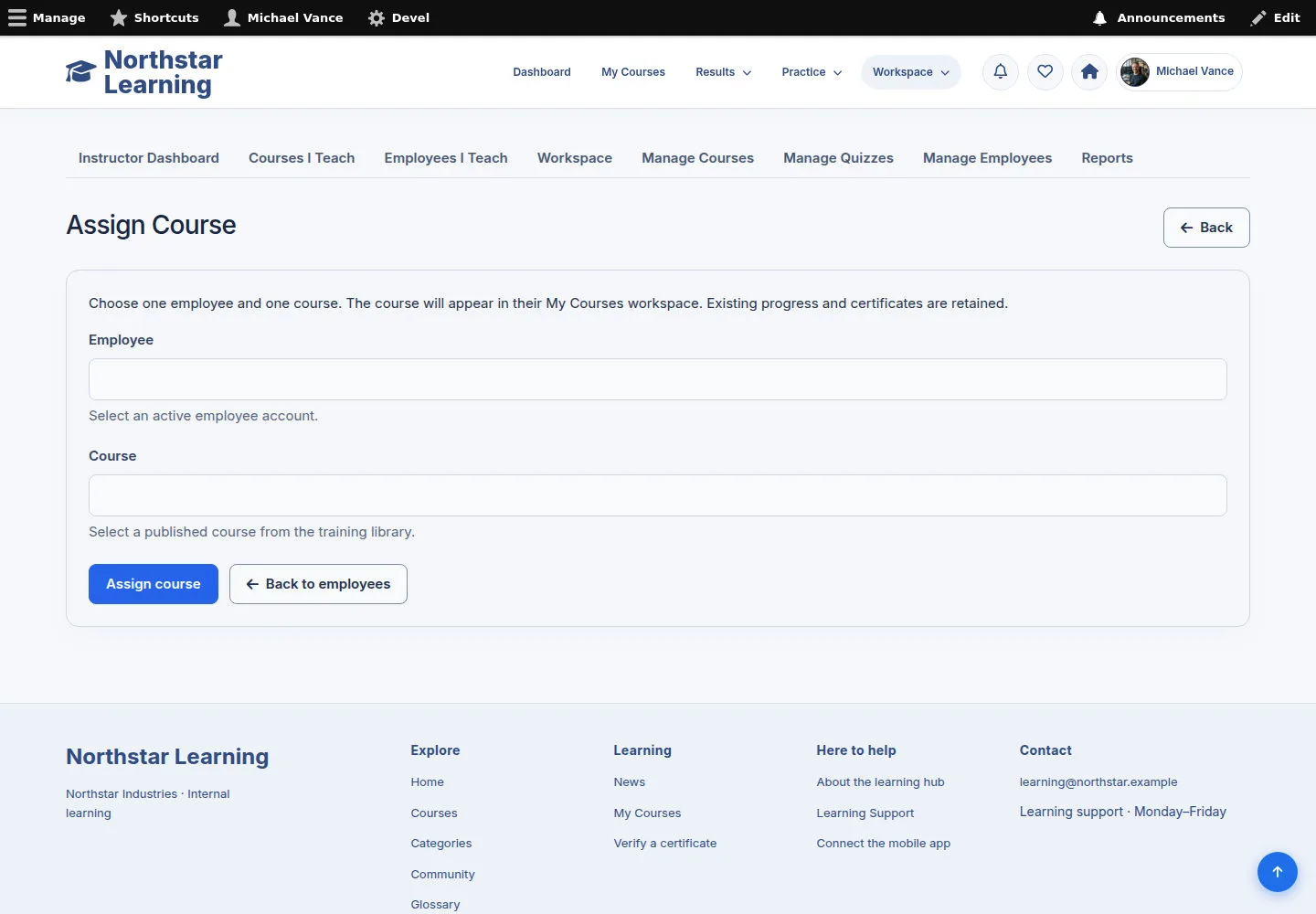Open Community footer link
The width and height of the screenshot is (1316, 914).
pyautogui.click(x=443, y=875)
